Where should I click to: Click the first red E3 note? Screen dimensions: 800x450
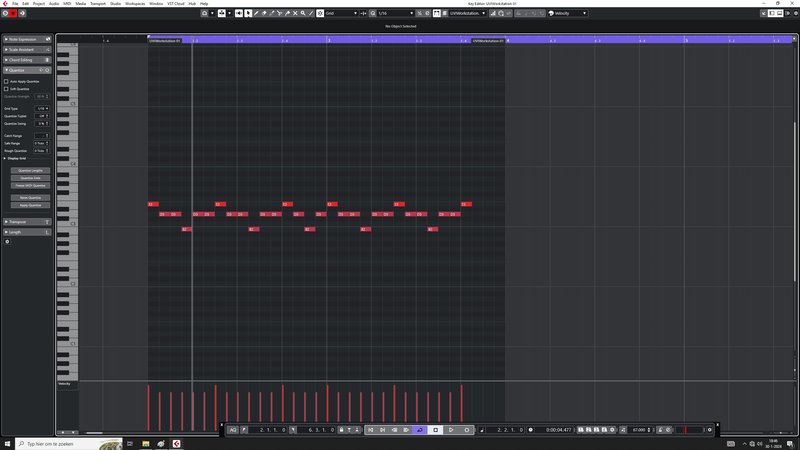coord(153,204)
